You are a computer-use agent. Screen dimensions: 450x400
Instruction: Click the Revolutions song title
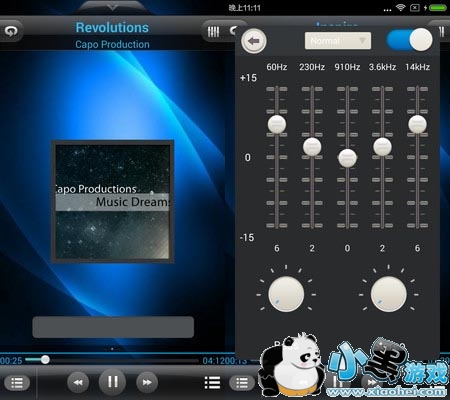point(112,27)
